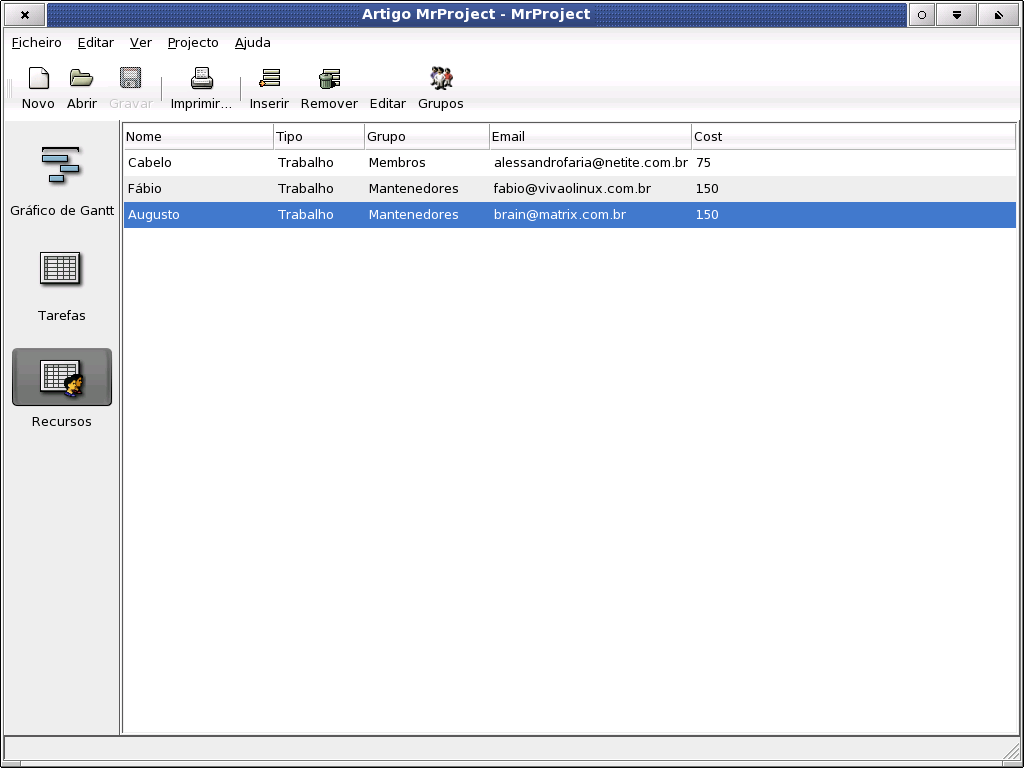This screenshot has width=1024, height=768.
Task: Sort by Tipo column header
Action: [319, 136]
